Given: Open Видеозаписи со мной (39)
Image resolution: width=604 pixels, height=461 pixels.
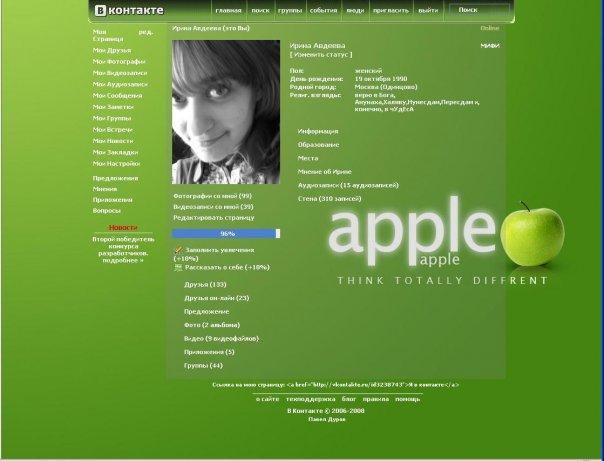Looking at the screenshot, I should click(x=213, y=207).
